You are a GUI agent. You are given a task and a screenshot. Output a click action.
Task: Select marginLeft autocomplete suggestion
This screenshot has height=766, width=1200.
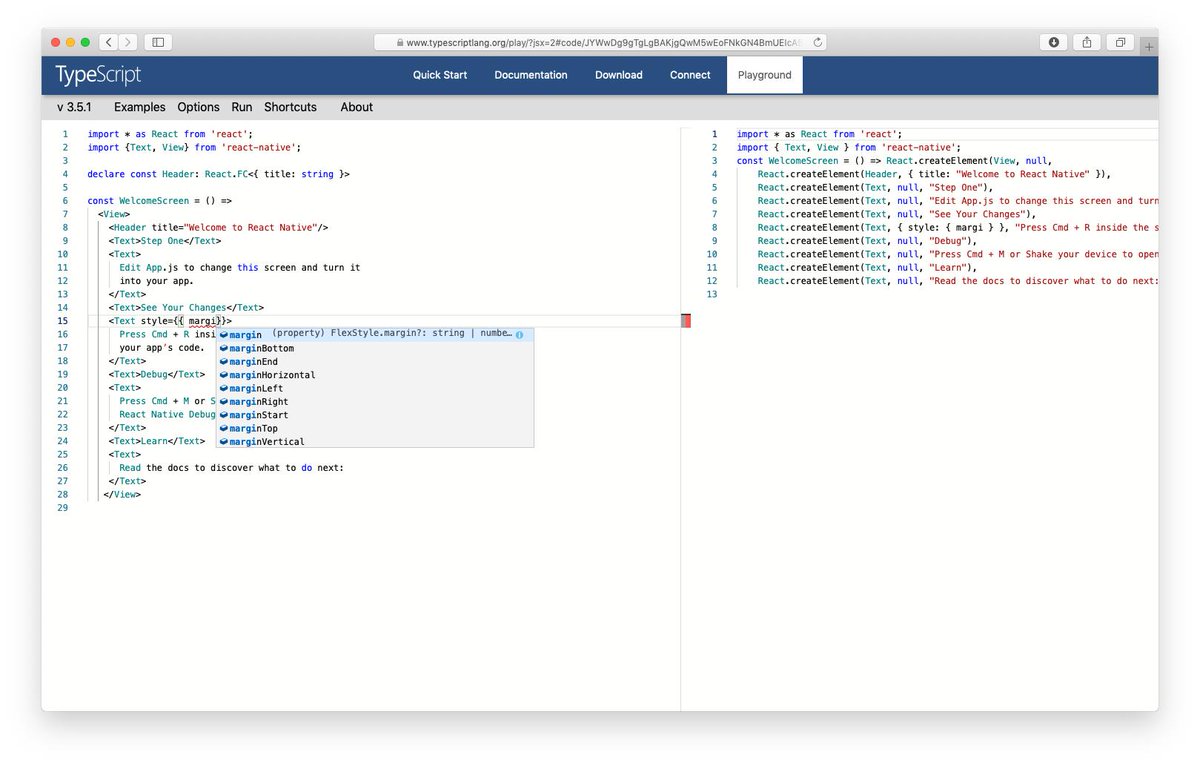[x=375, y=388]
